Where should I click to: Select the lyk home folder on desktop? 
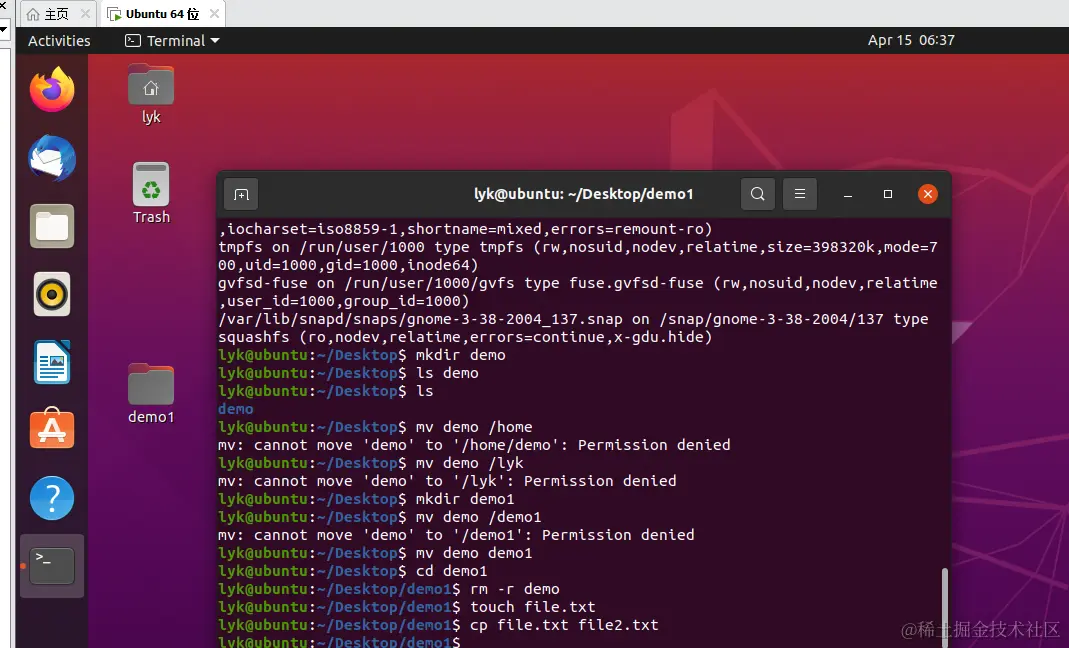(151, 94)
